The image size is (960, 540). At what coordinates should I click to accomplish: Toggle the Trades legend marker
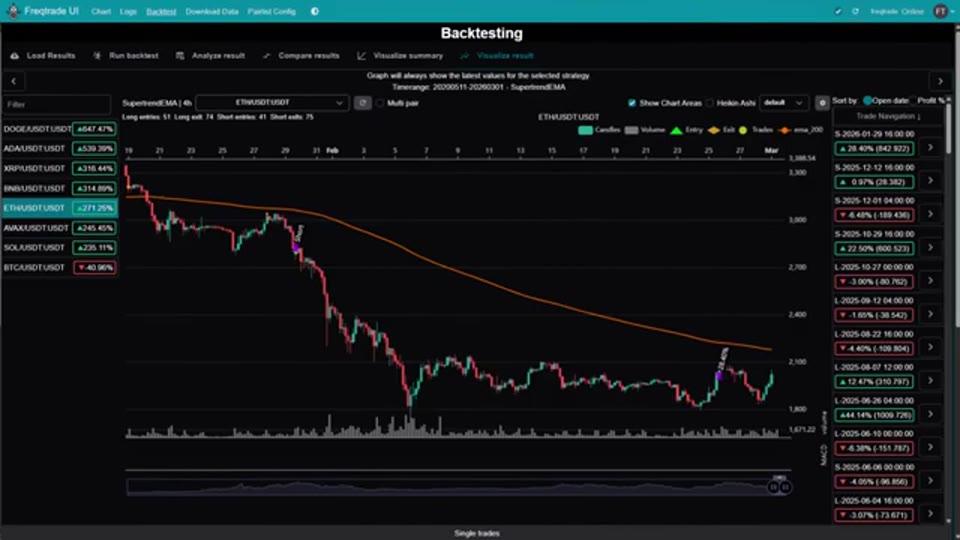pos(756,130)
